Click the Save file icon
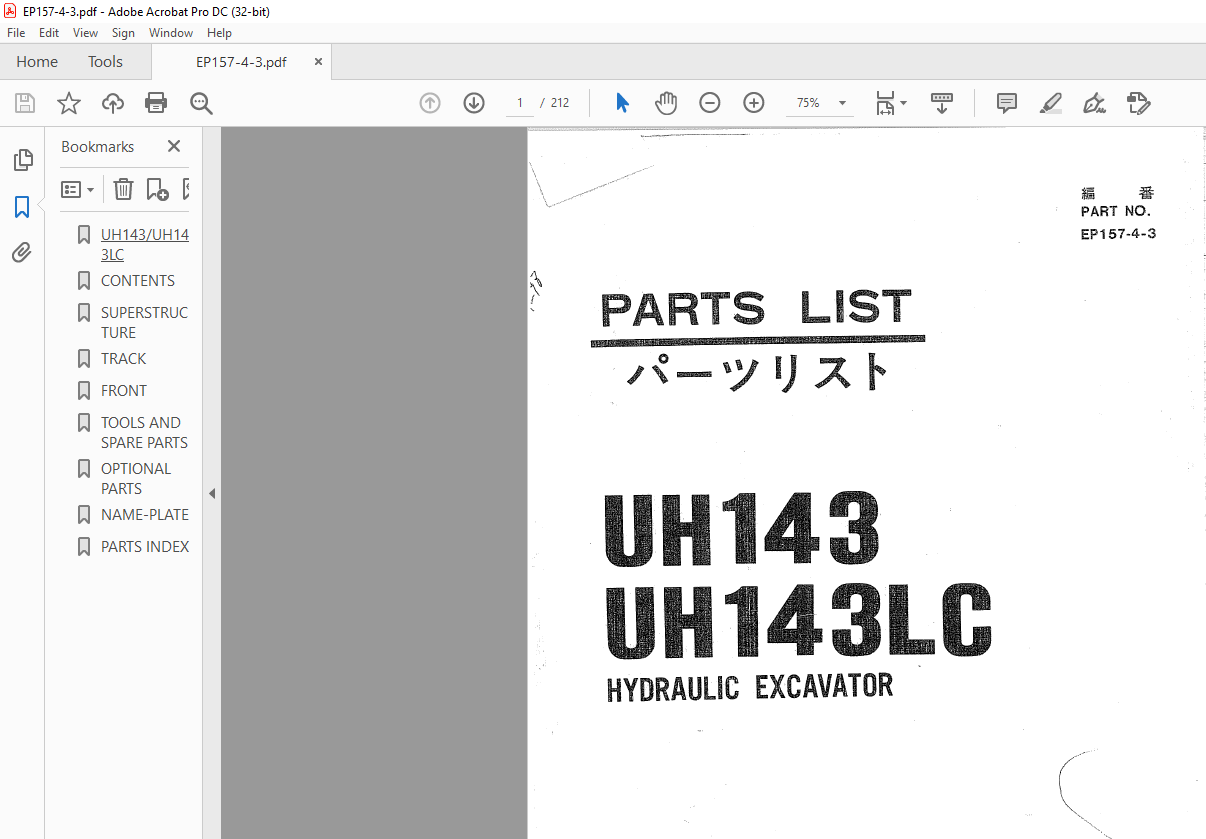1206x839 pixels. point(25,103)
